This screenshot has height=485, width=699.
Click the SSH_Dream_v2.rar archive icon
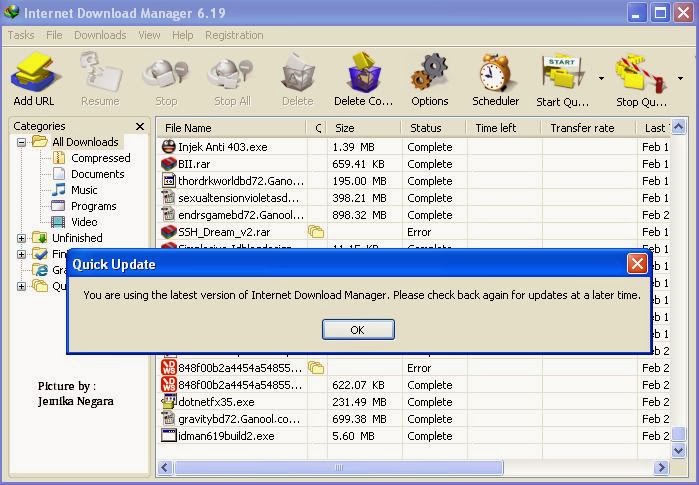[x=169, y=232]
